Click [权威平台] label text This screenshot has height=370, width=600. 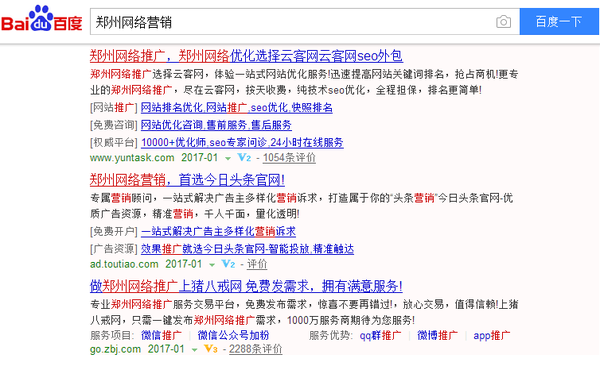114,142
